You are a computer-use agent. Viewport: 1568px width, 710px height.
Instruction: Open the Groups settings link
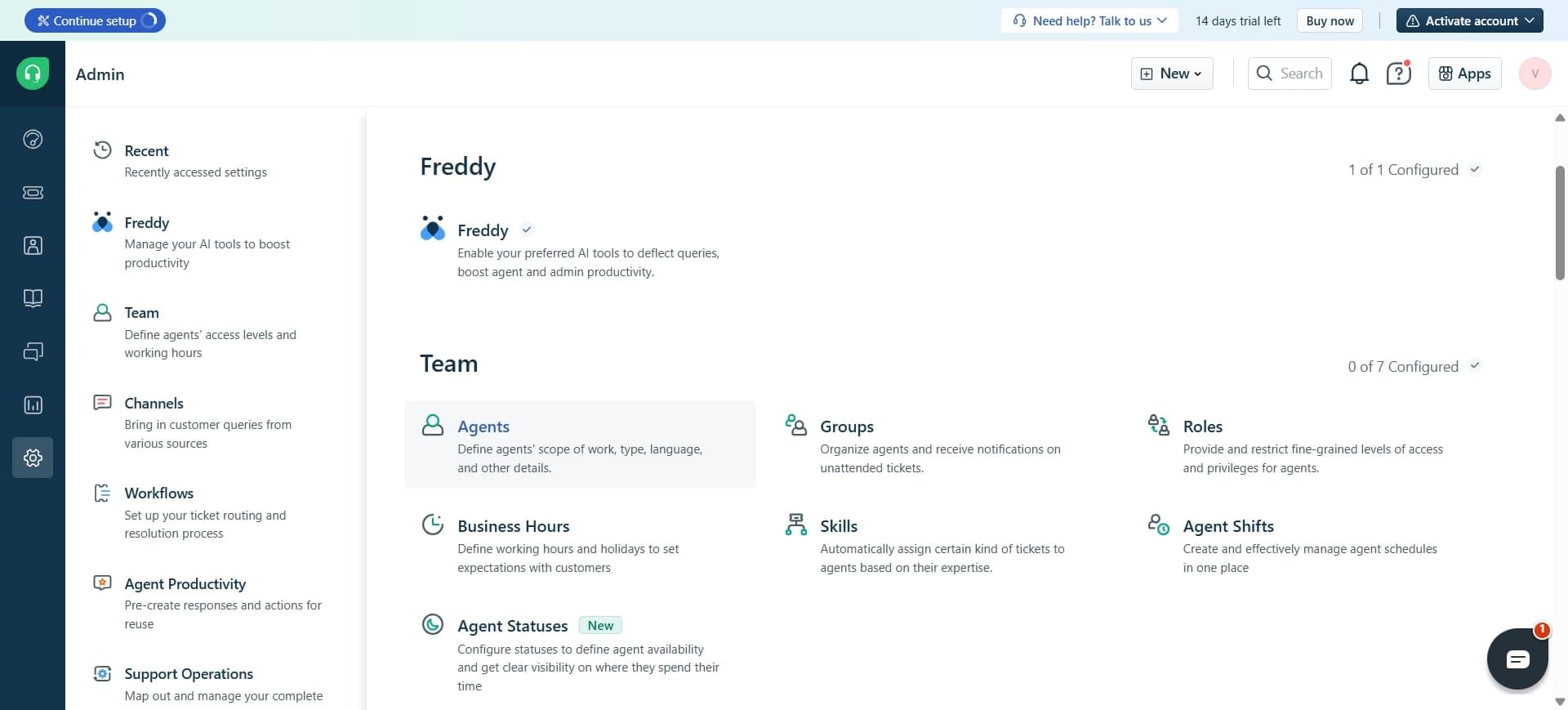(x=846, y=426)
